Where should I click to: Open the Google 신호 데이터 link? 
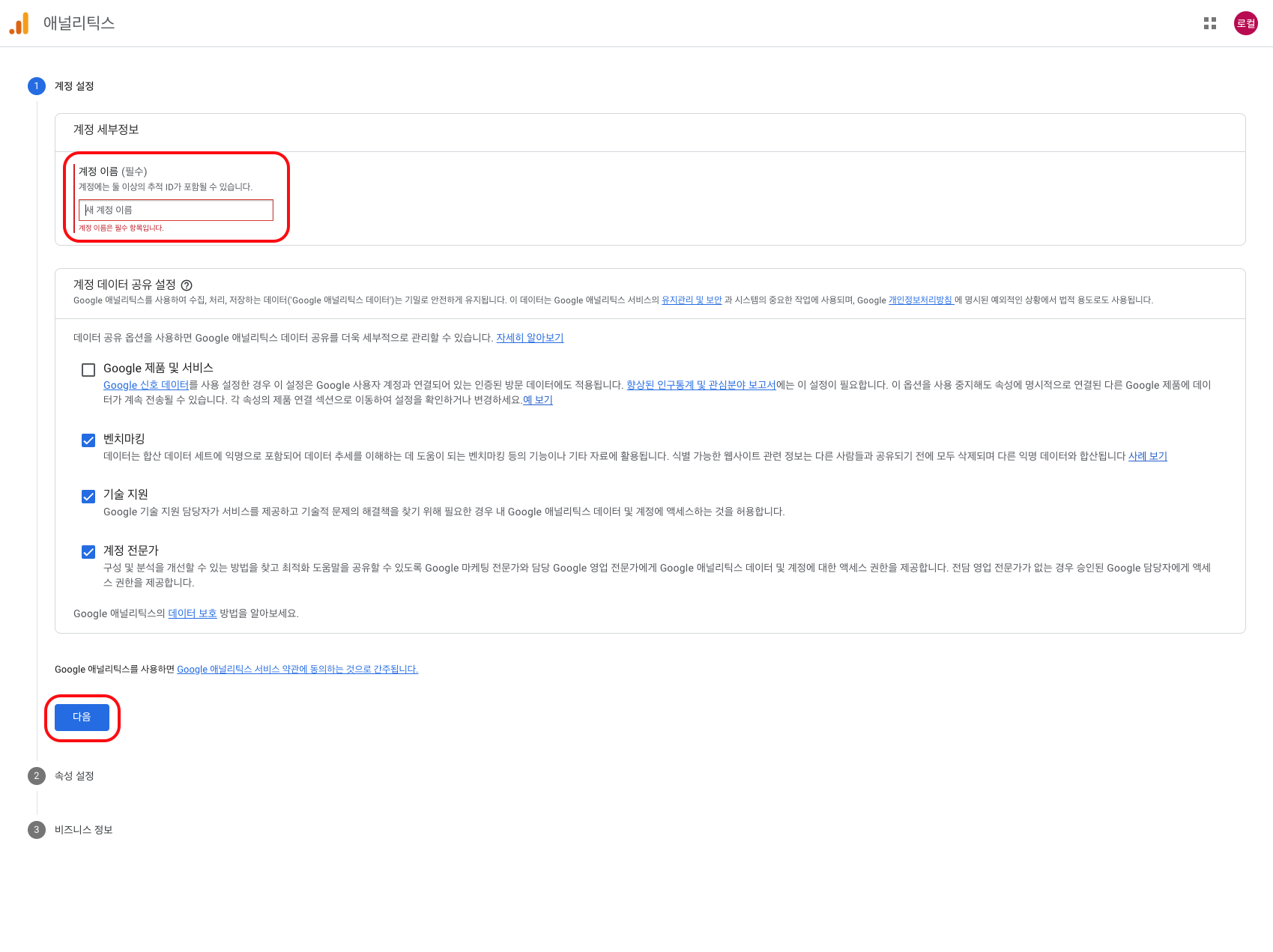click(x=146, y=385)
